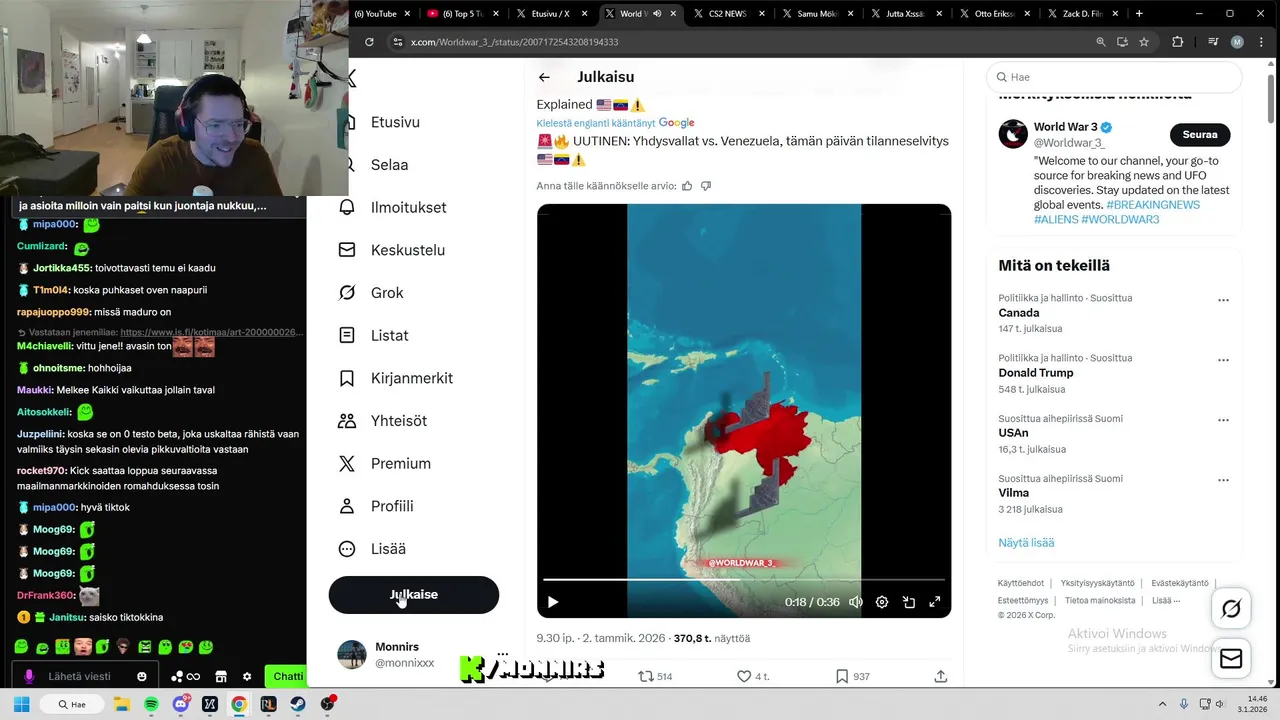The width and height of the screenshot is (1280, 720).
Task: Open the Canada trending topic
Action: [1018, 313]
